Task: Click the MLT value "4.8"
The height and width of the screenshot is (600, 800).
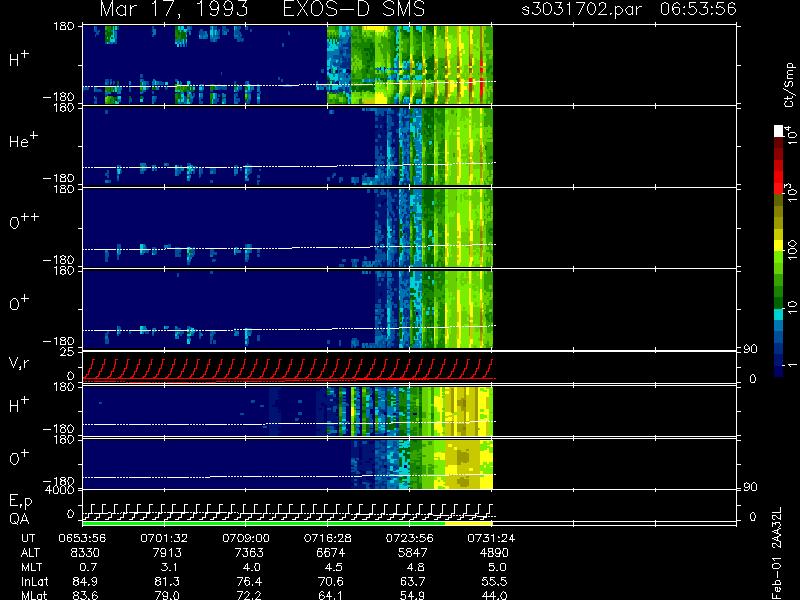Action: click(x=416, y=567)
